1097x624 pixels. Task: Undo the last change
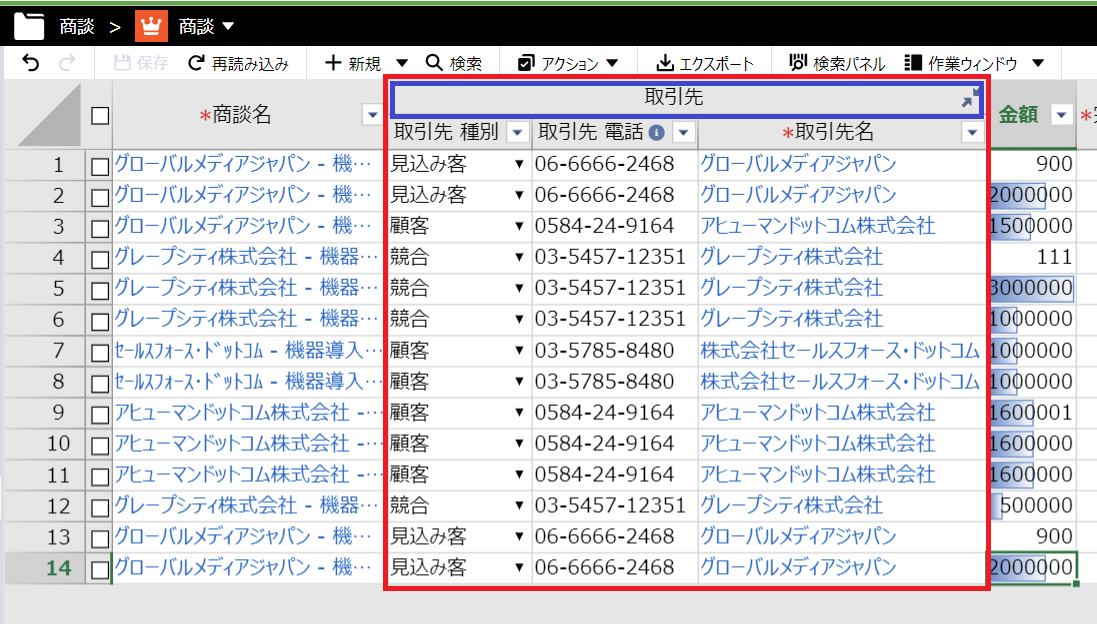(31, 63)
